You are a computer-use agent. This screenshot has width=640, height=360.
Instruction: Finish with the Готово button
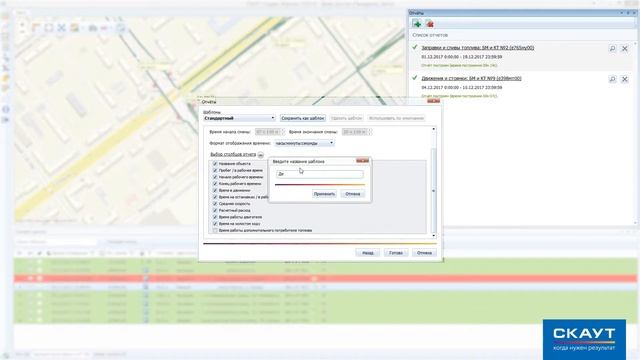[x=396, y=253]
